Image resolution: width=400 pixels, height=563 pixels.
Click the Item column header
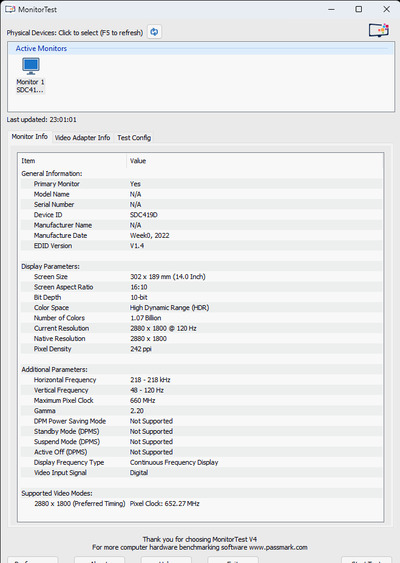(73, 161)
